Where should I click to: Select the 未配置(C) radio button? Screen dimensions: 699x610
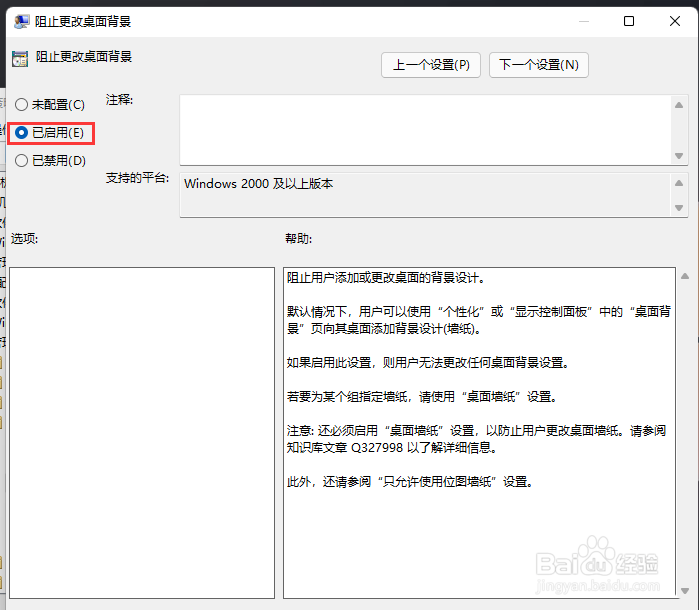click(x=49, y=105)
